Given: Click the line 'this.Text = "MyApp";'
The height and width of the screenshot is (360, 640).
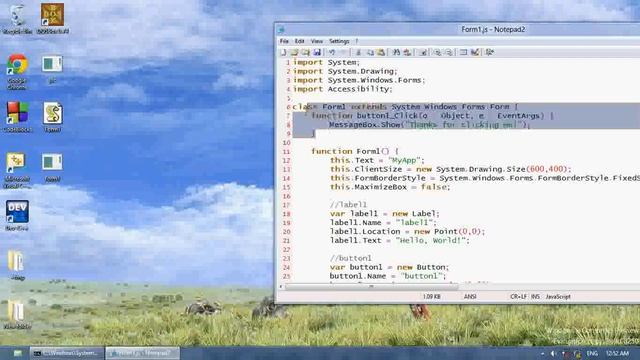Looking at the screenshot, I should (377, 160).
